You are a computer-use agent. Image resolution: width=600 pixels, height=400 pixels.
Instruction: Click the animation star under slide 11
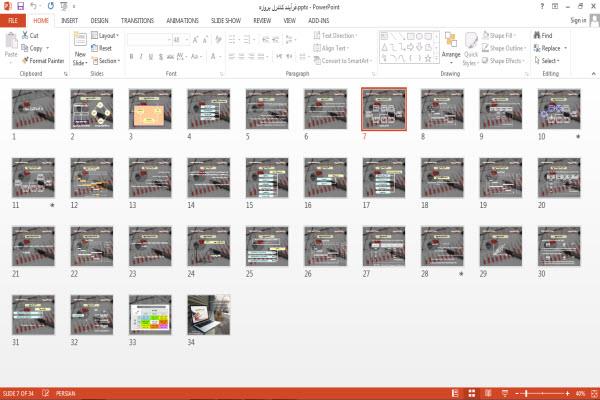click(52, 205)
